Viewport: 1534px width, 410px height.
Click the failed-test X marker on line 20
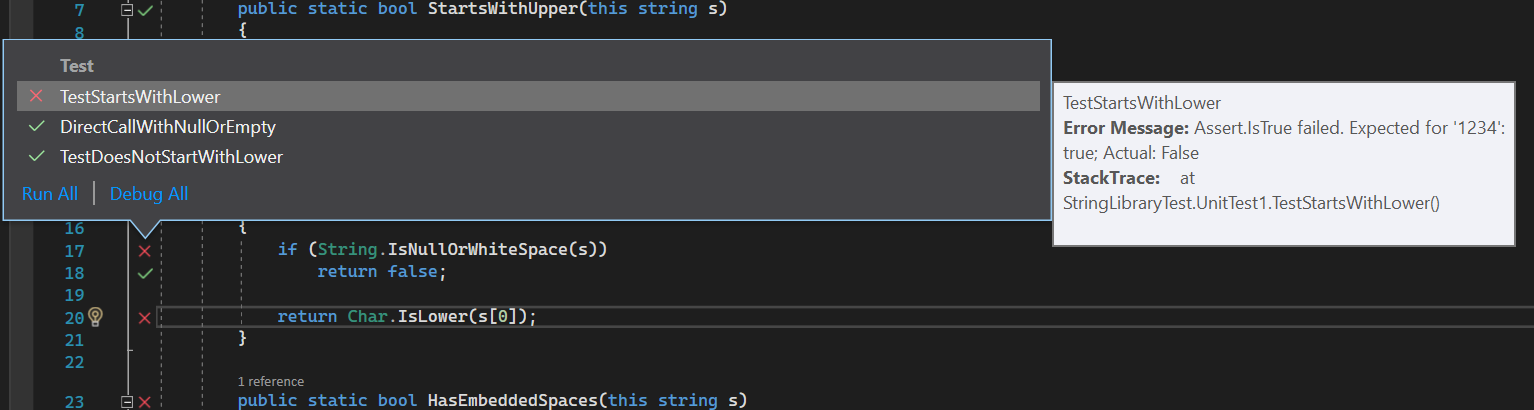pos(145,317)
